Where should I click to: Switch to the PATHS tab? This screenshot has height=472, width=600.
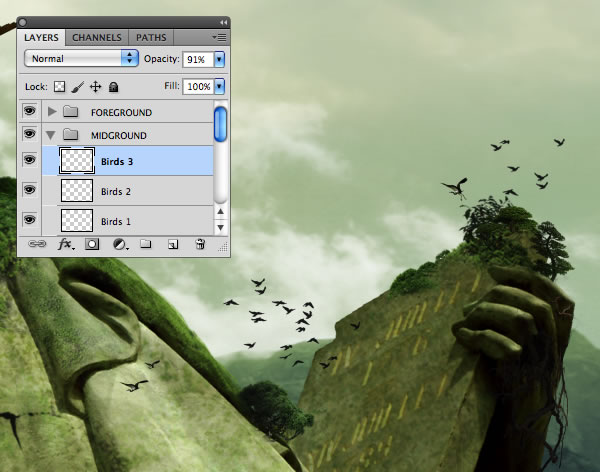[151, 38]
